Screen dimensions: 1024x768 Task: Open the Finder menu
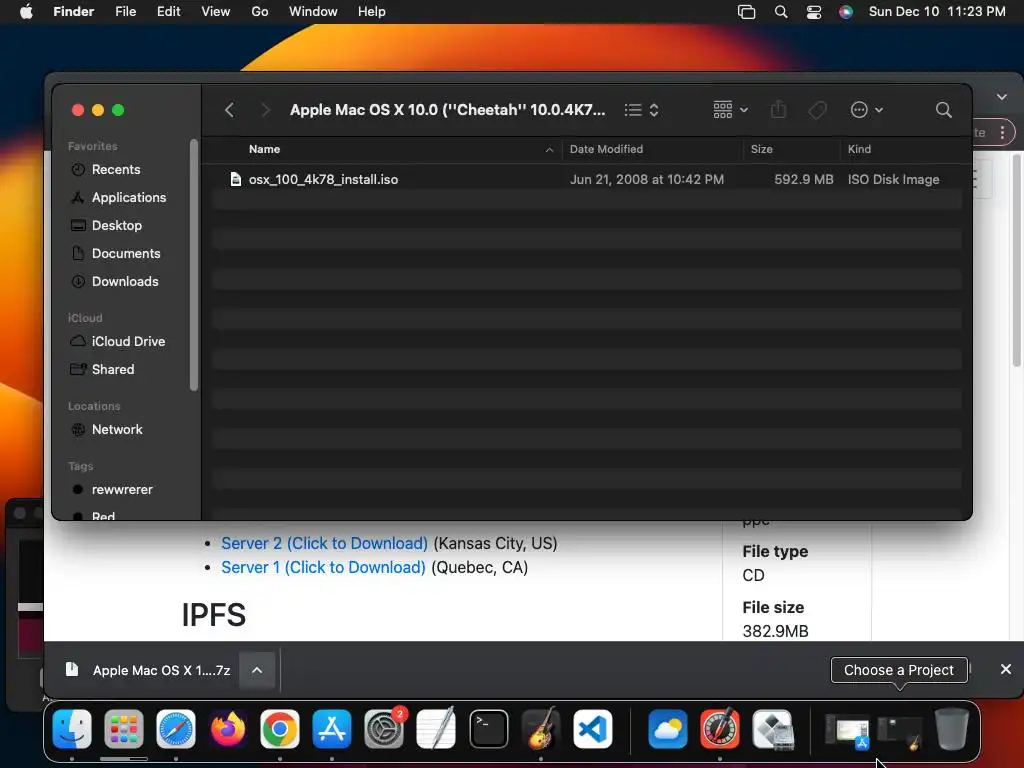73,11
